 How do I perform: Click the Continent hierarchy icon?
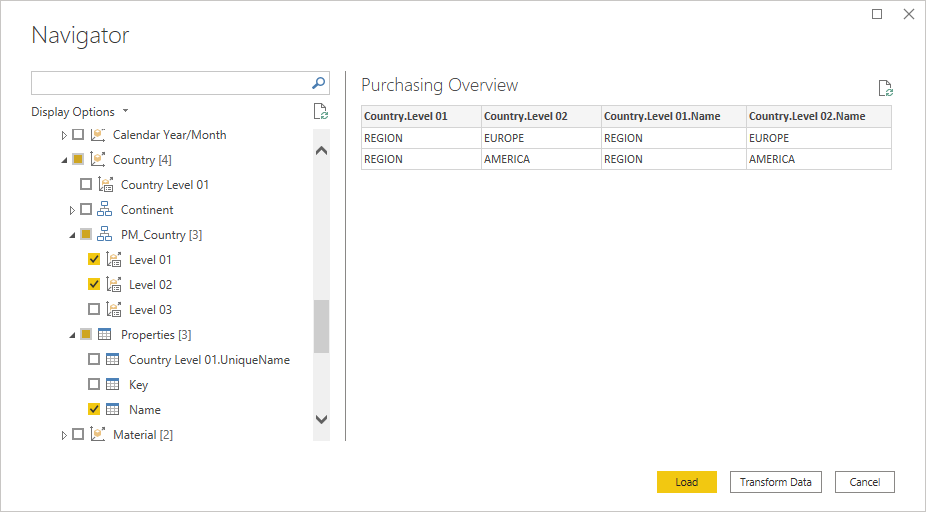(104, 210)
